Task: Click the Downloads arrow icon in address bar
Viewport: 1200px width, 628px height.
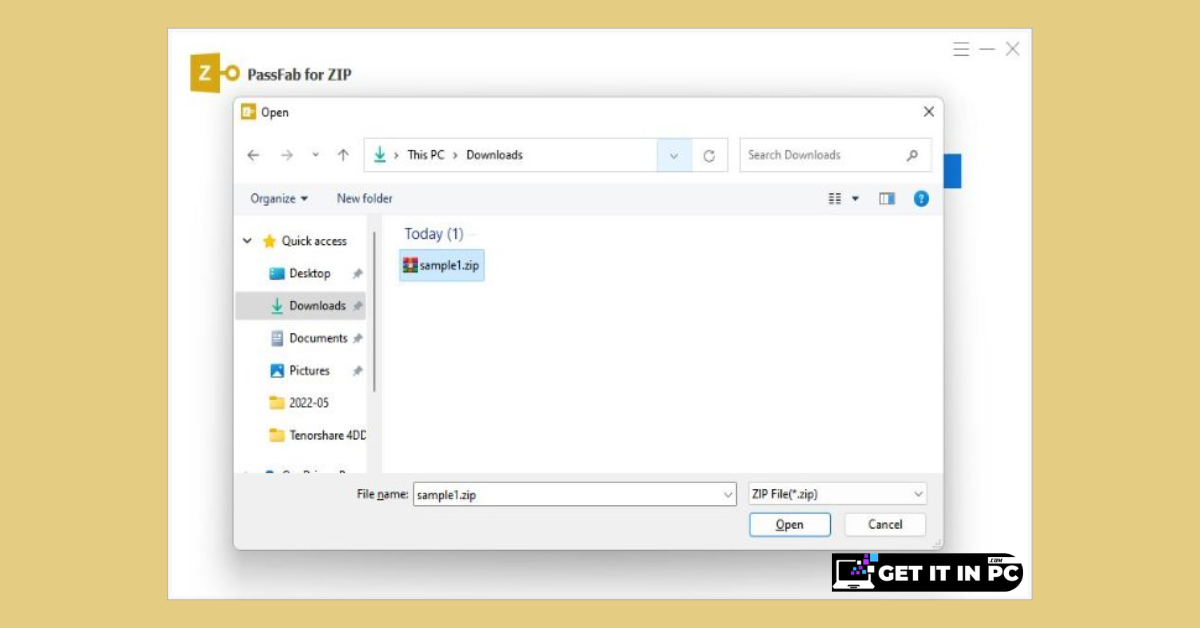Action: click(380, 155)
